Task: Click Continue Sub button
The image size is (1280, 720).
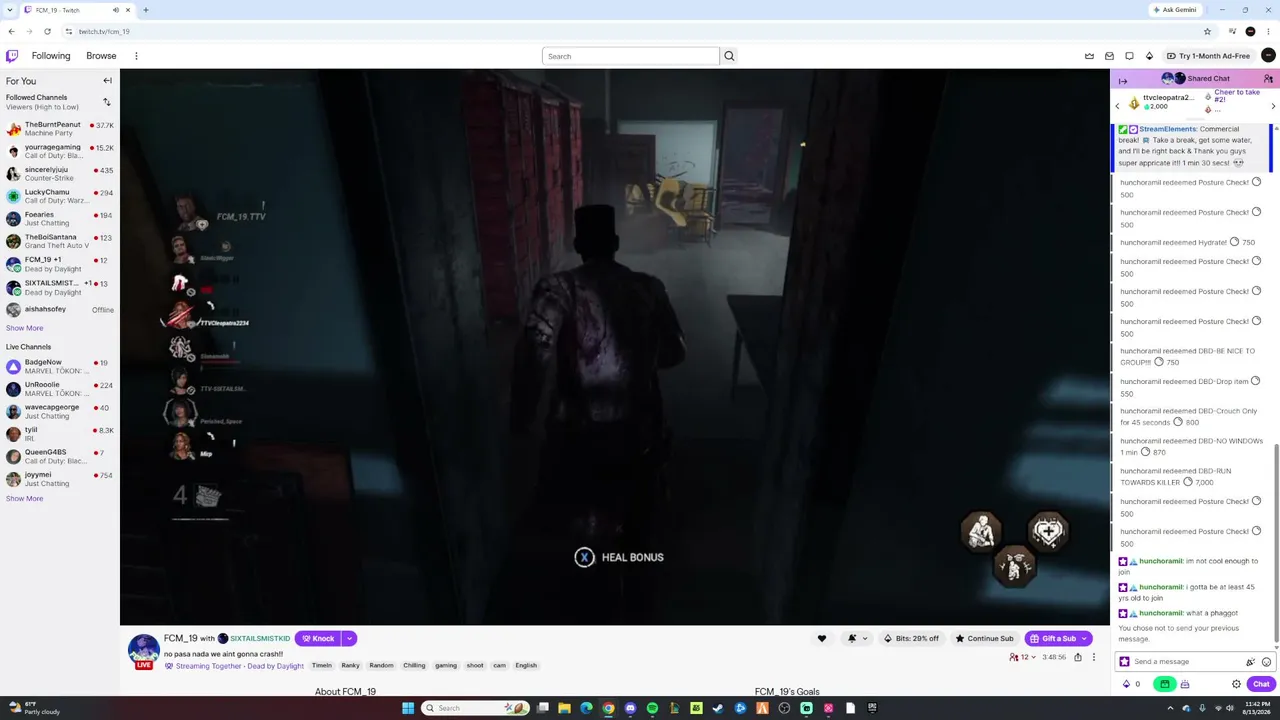Action: tap(984, 639)
